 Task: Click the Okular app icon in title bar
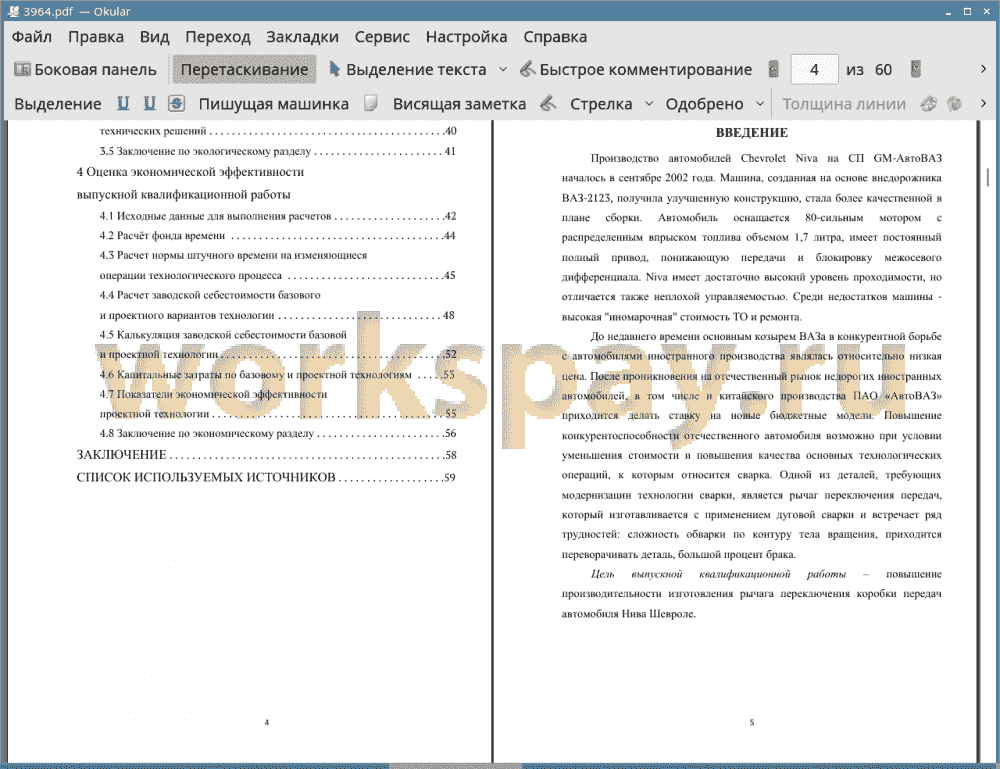[13, 11]
